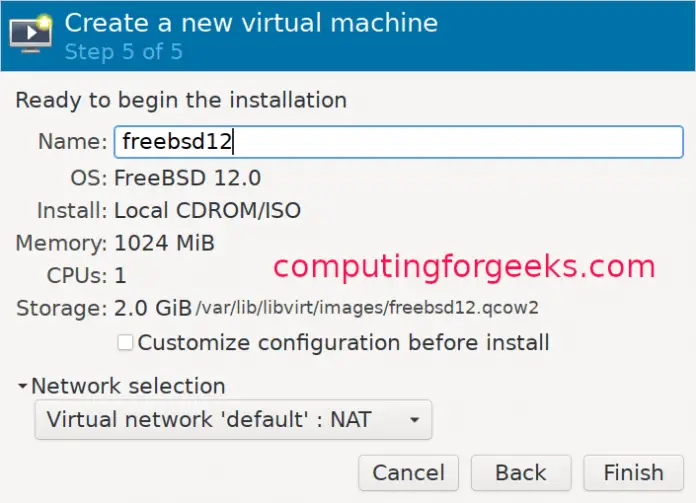Collapse the Network selection expander
The width and height of the screenshot is (696, 503).
coord(121,386)
